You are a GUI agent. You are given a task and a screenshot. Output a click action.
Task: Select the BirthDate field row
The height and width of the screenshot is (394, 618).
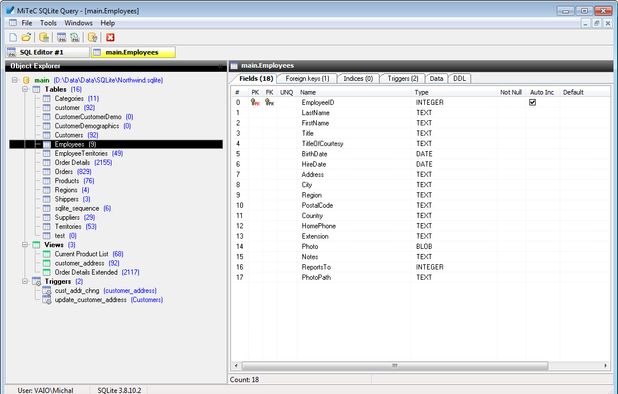click(x=420, y=154)
